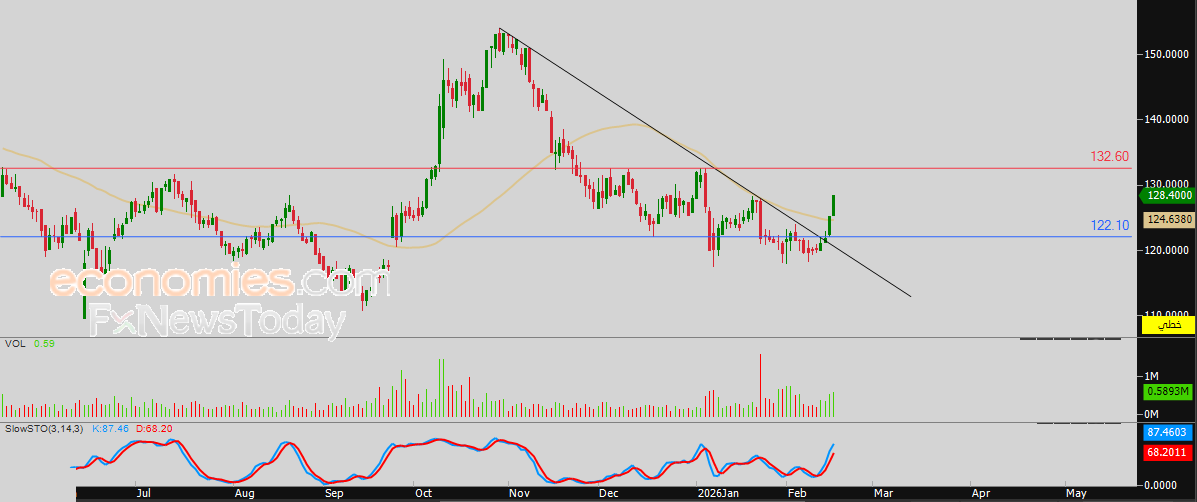This screenshot has width=1197, height=502.
Task: Click the blue 122.10 support label
Action: coord(1110,226)
